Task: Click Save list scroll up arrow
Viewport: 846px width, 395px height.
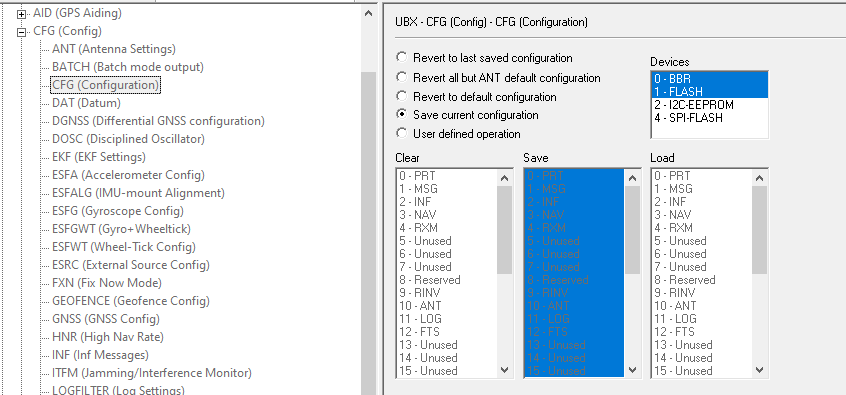Action: (632, 178)
